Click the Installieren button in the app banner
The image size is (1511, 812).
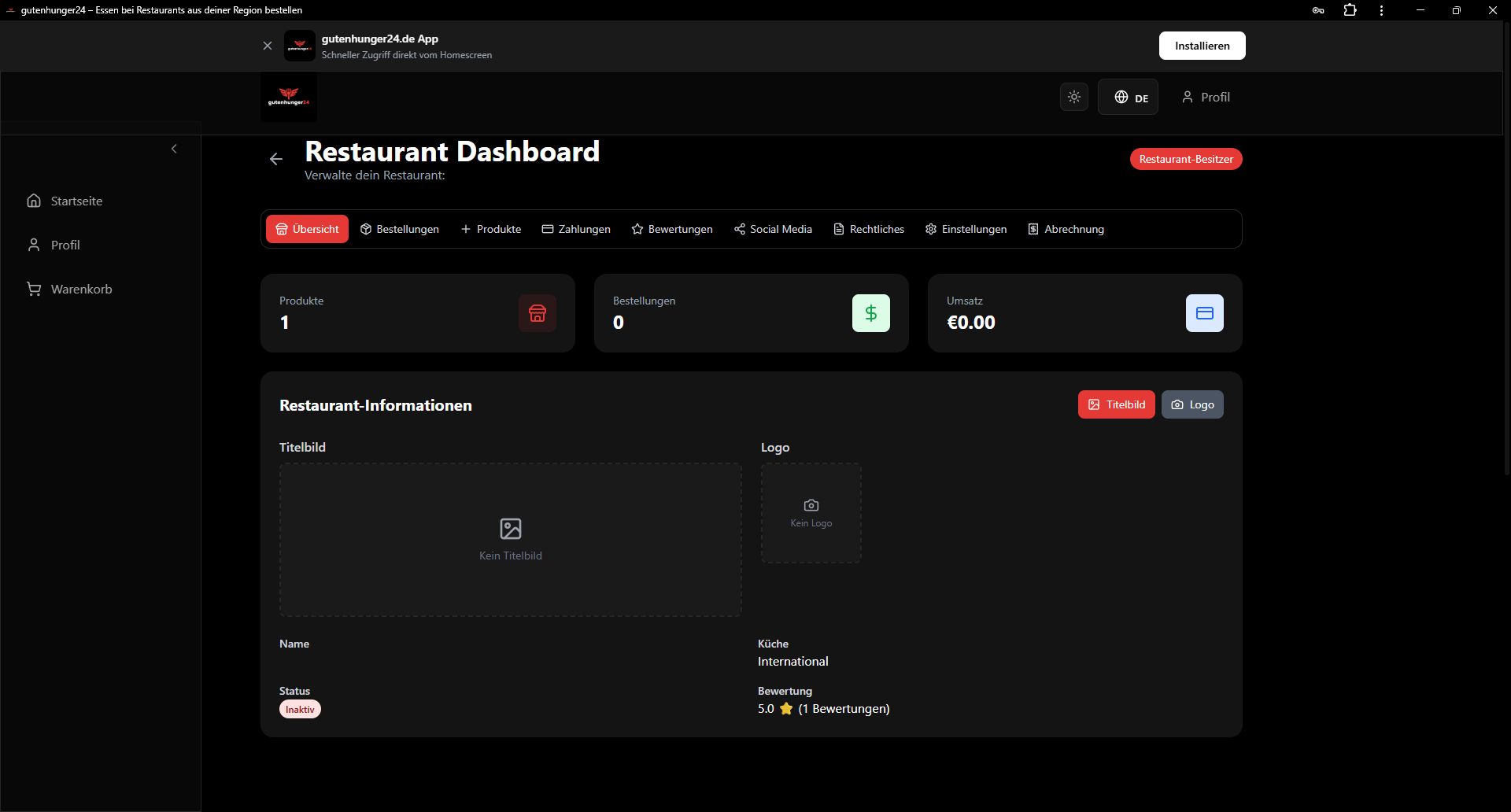point(1202,46)
